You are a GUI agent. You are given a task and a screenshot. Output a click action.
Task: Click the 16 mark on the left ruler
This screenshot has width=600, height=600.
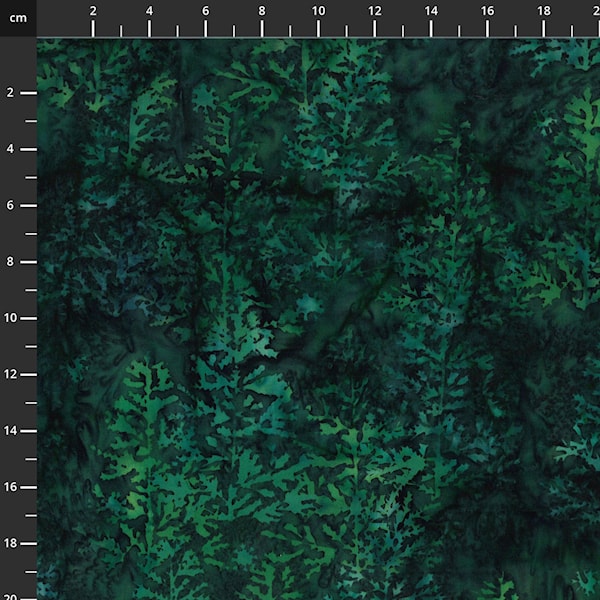coord(10,486)
